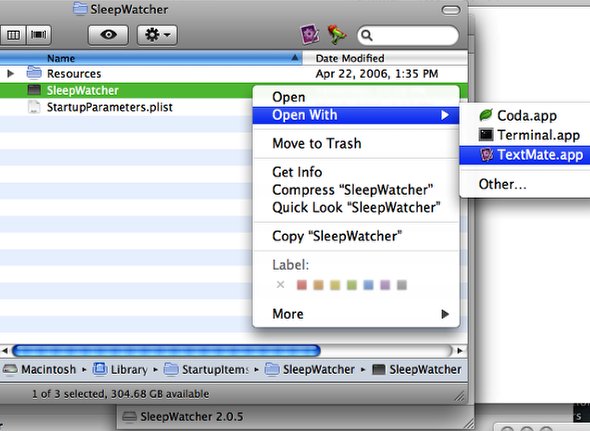The image size is (590, 431).
Task: Click SleepWatcher file in the path bar
Action: [417, 370]
